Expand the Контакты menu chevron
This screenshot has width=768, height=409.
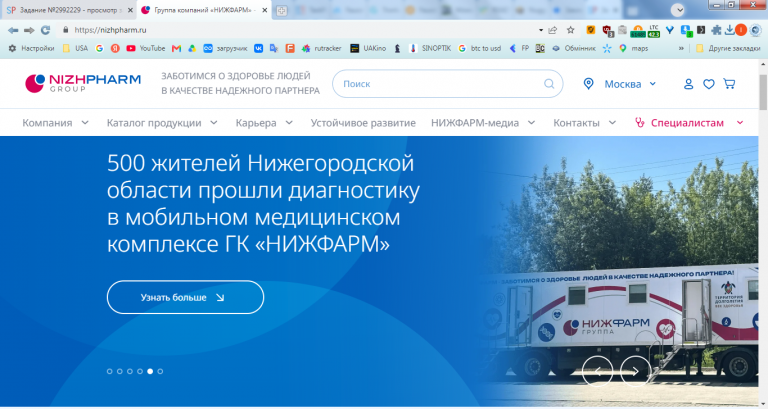pos(612,122)
